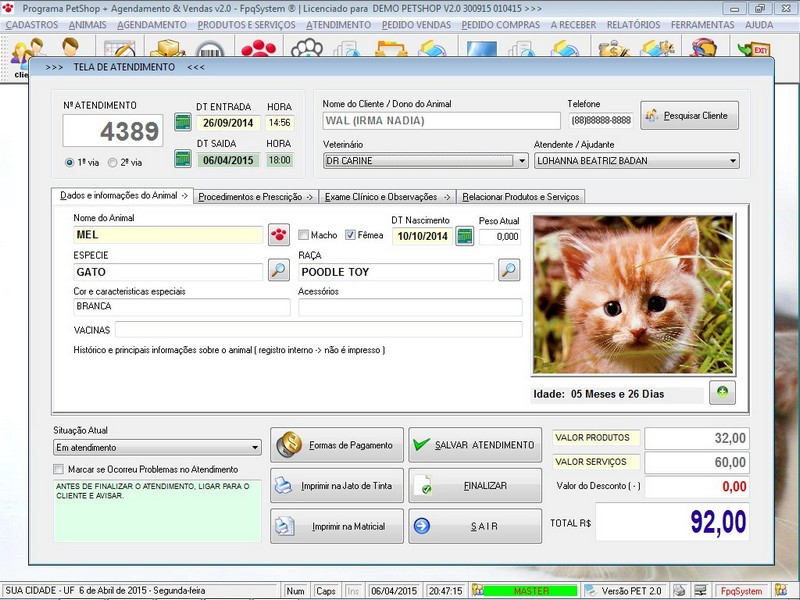The image size is (800, 600).
Task: Select the 2ª via radio option
Action: pos(113,162)
